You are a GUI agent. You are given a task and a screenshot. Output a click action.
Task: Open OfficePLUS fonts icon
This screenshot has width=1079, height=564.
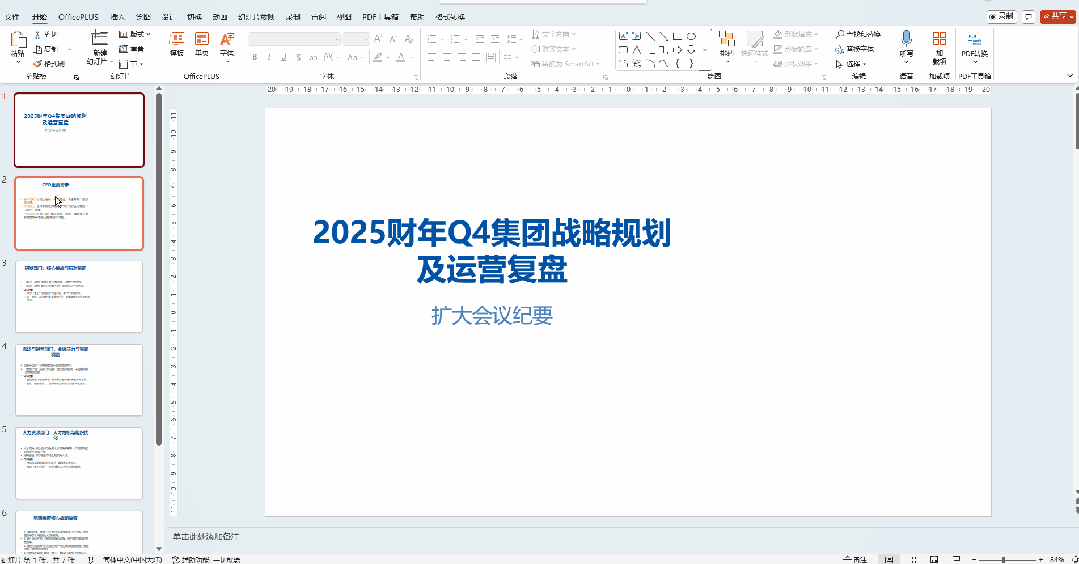(x=226, y=39)
